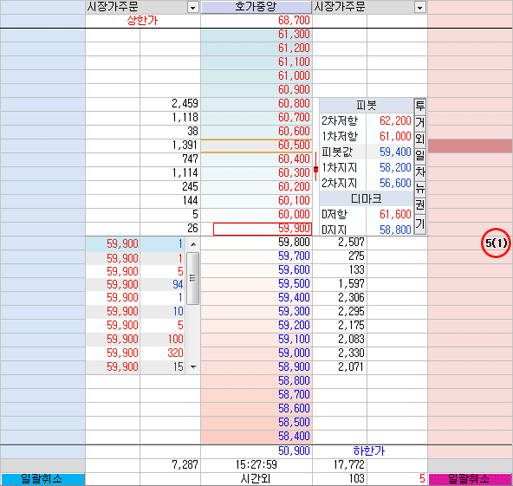Click bid quantity 1,597
Viewport: 513px width, 486px height.
pyautogui.click(x=340, y=284)
